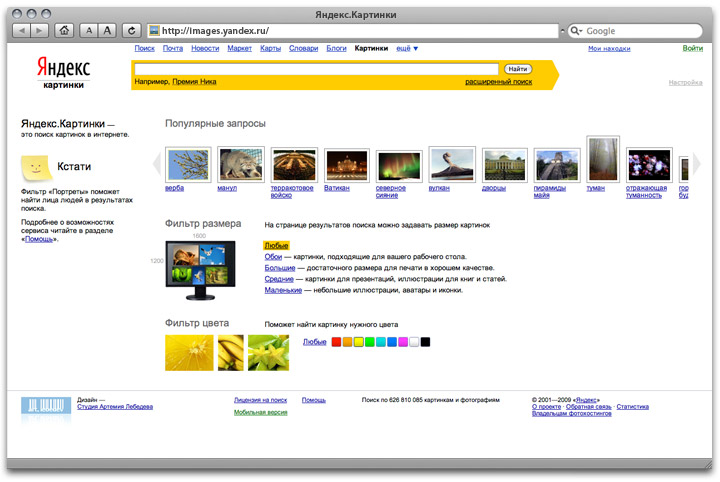Go to the browser home page icon
The width and height of the screenshot is (720, 482).
[64, 31]
